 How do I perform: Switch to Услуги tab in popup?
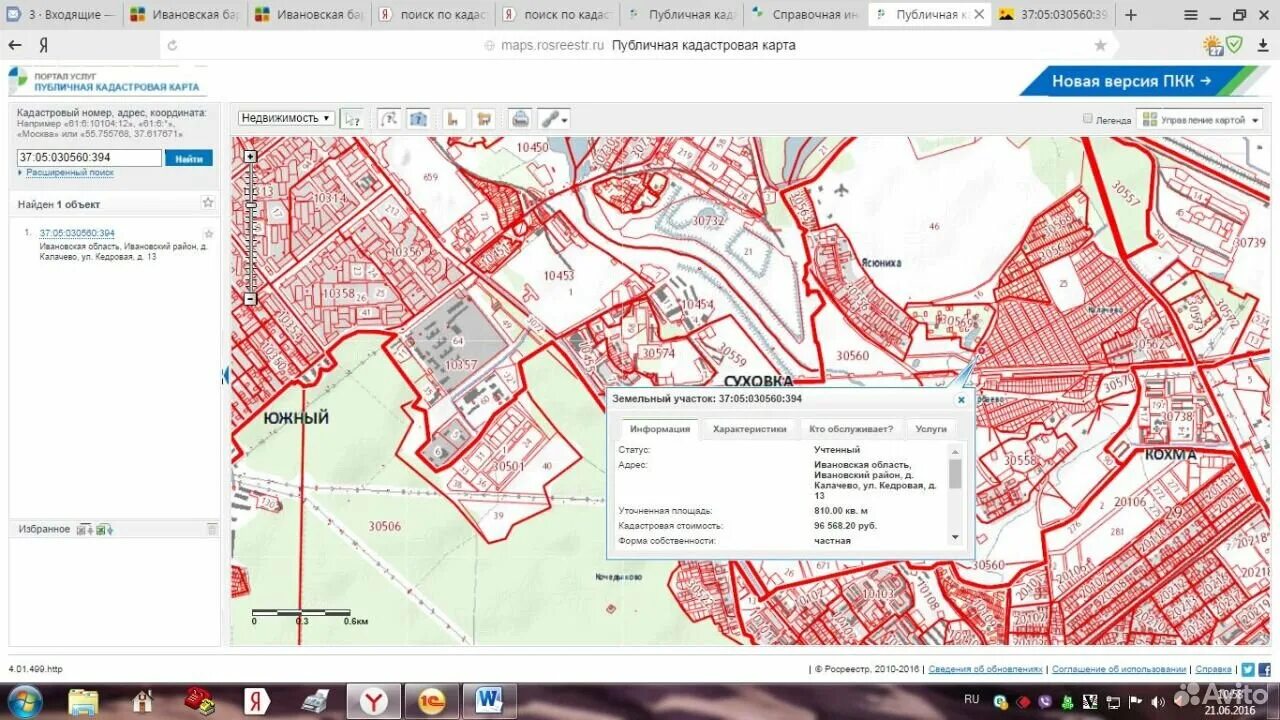931,429
